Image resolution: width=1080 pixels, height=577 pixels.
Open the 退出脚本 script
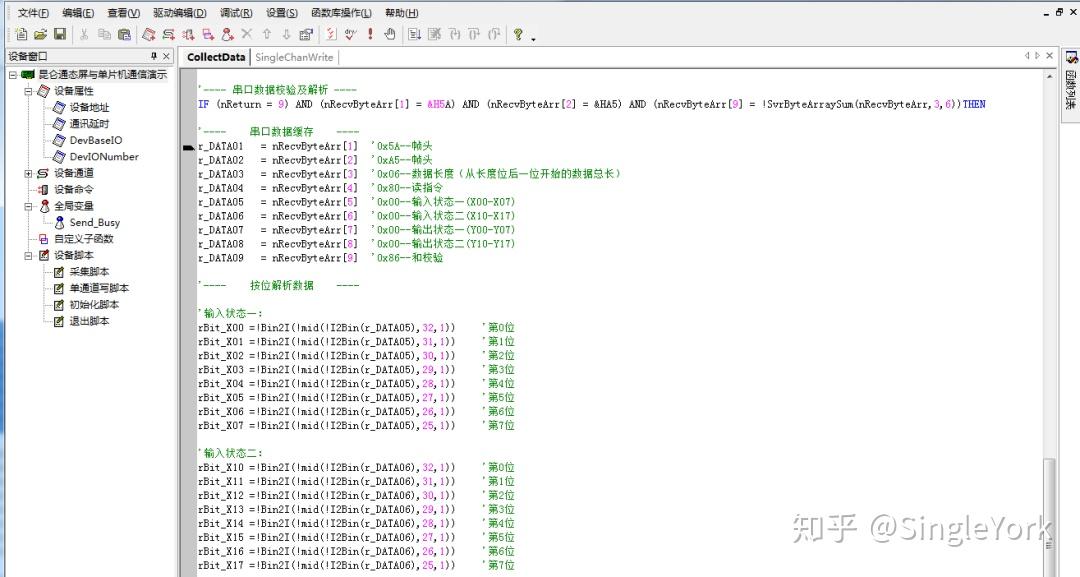pyautogui.click(x=89, y=322)
